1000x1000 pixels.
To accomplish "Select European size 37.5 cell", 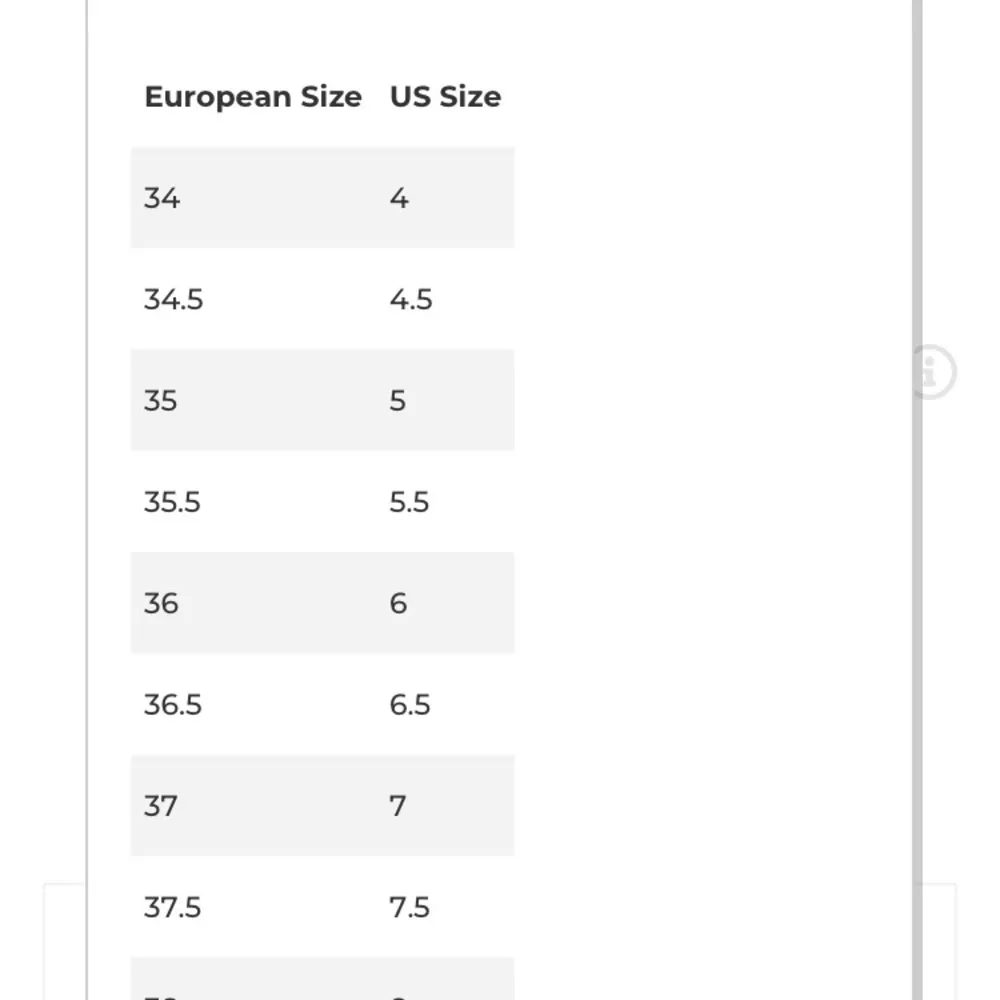I will (x=172, y=907).
